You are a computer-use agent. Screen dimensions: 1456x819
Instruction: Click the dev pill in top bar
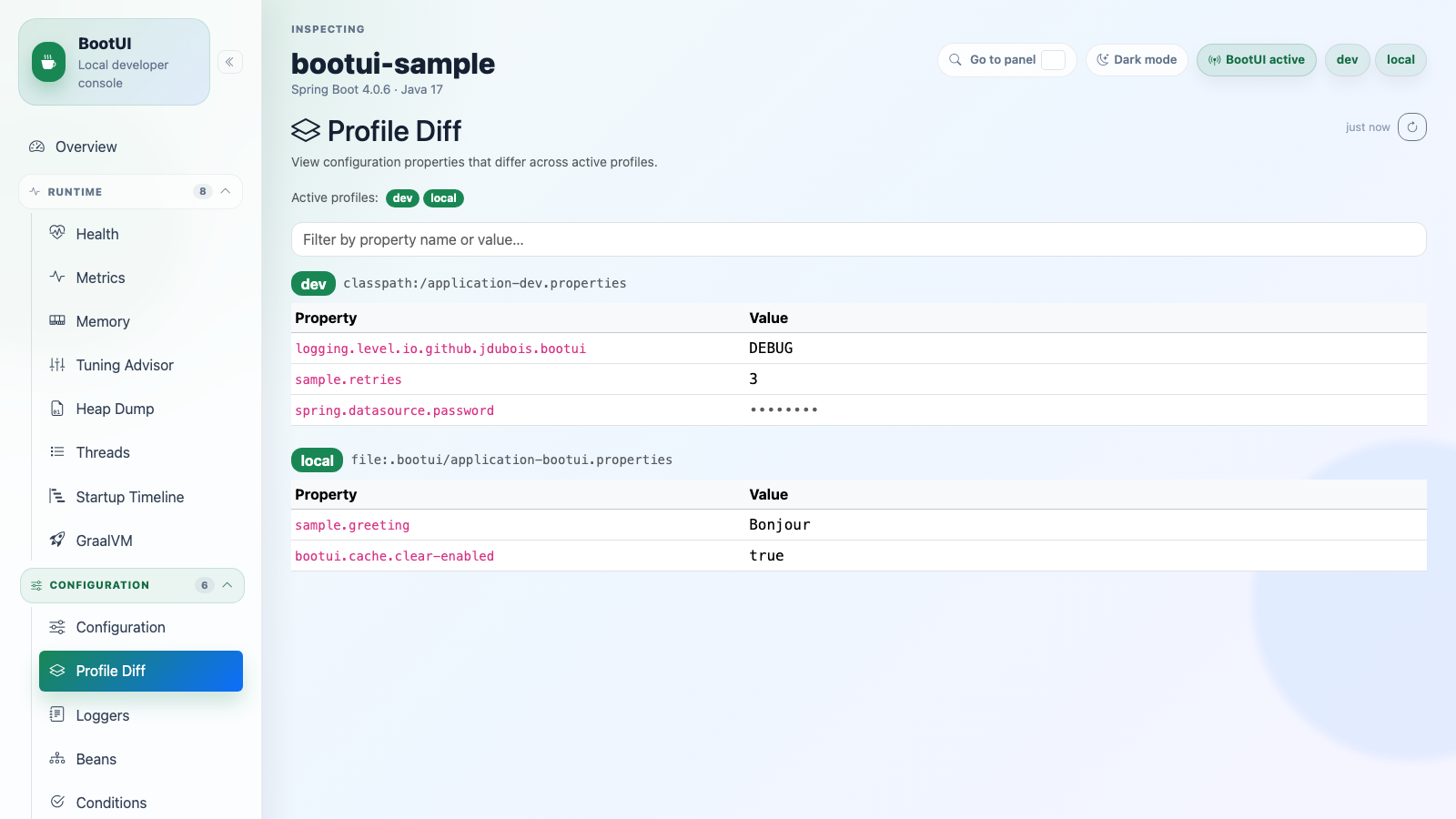click(1347, 60)
